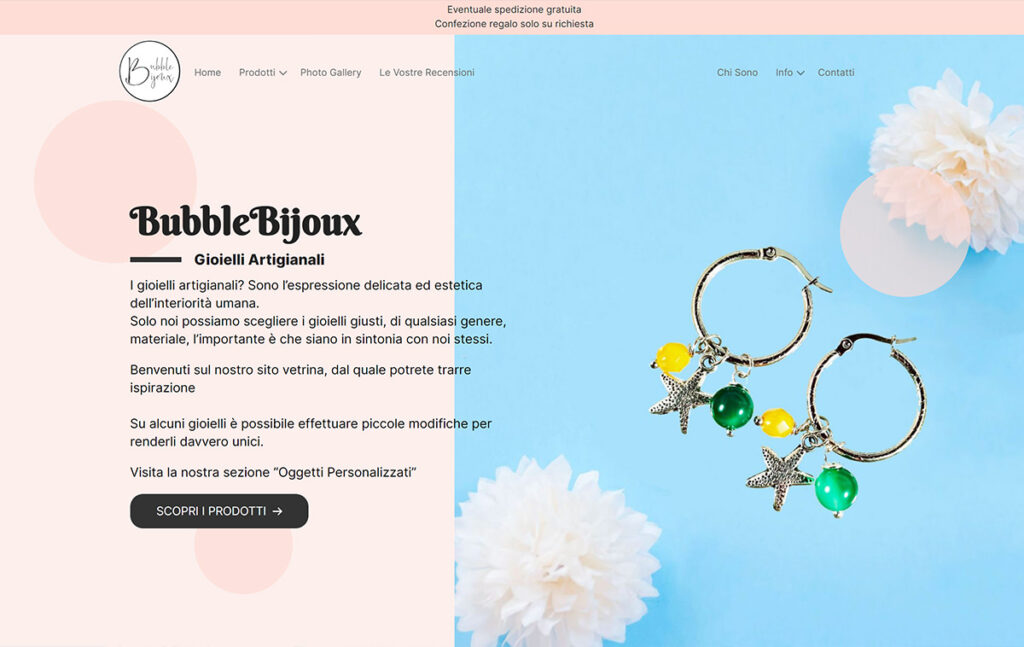Click the Oggetti Personalizzati text line
Viewport: 1024px width, 647px height.
click(273, 472)
